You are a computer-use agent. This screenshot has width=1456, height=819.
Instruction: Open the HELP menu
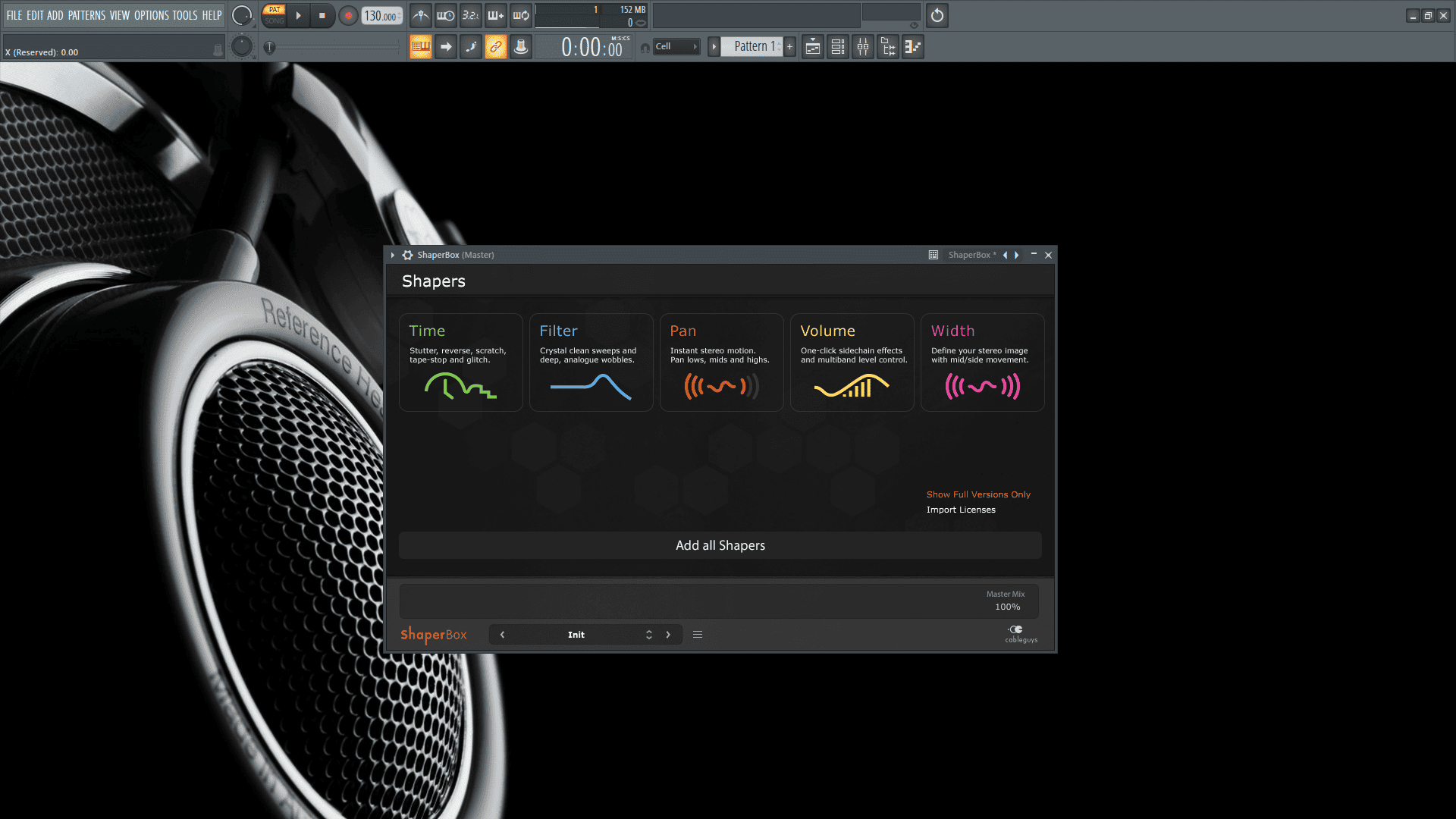tap(212, 15)
